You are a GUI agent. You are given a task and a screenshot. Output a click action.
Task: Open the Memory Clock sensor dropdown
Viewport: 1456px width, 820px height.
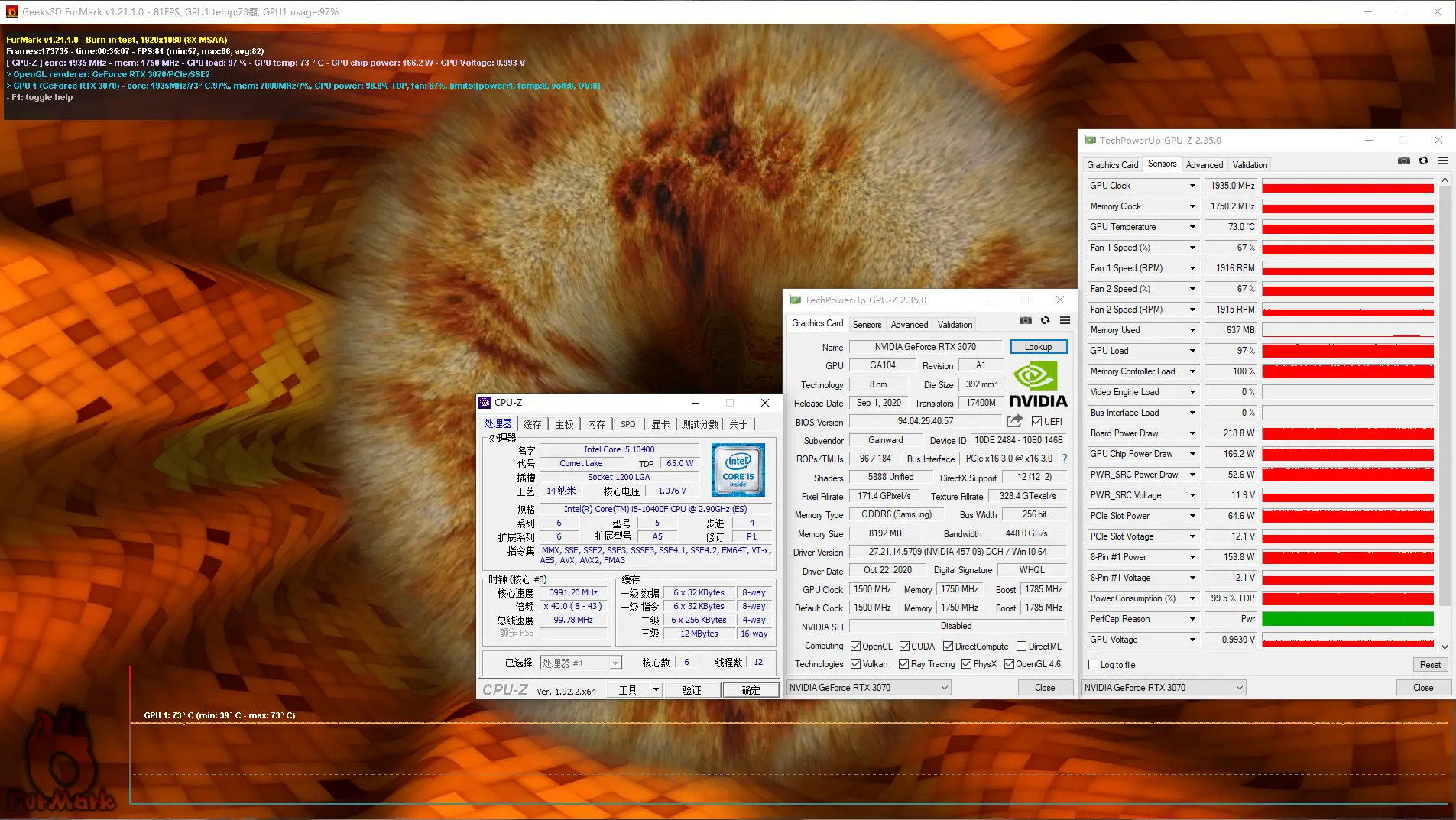click(x=1192, y=206)
